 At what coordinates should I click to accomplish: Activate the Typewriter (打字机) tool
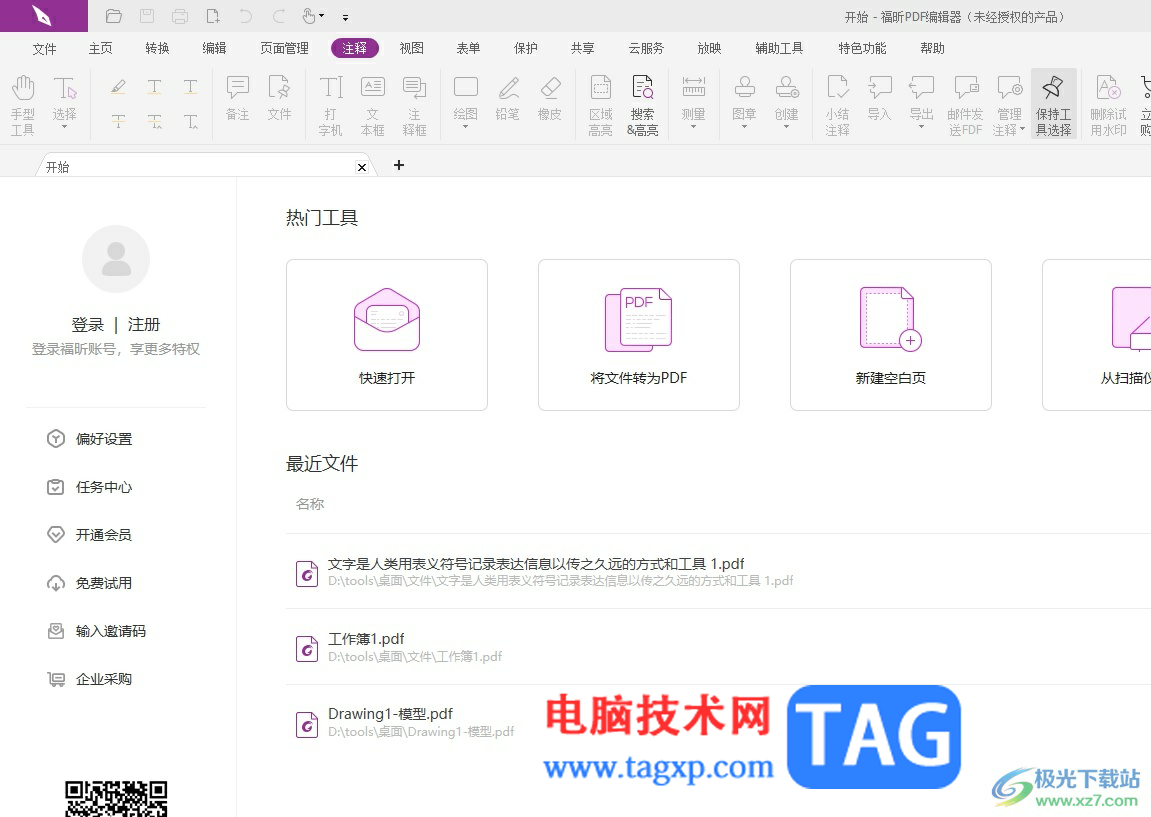click(x=330, y=105)
